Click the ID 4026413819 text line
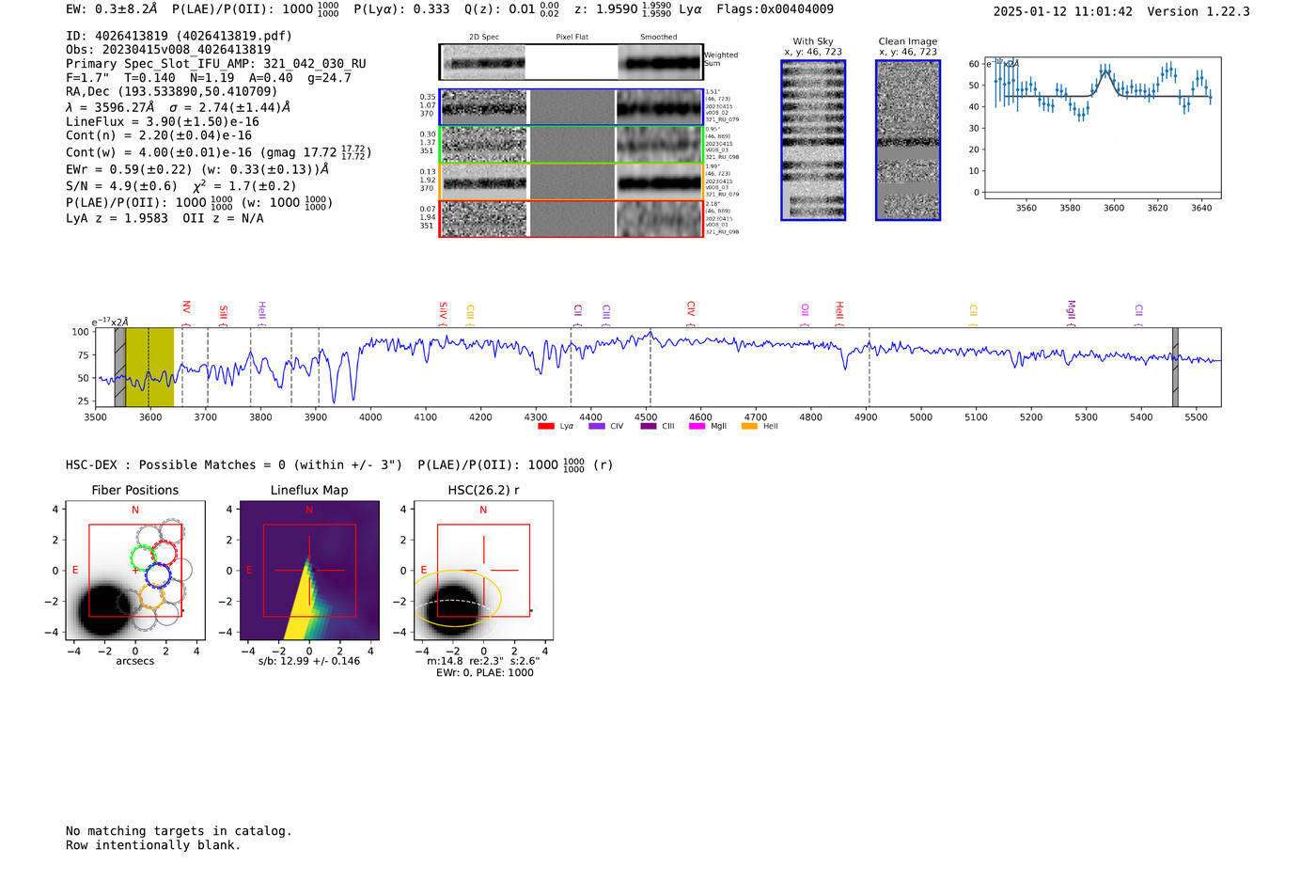This screenshot has width=1316, height=896. [179, 36]
